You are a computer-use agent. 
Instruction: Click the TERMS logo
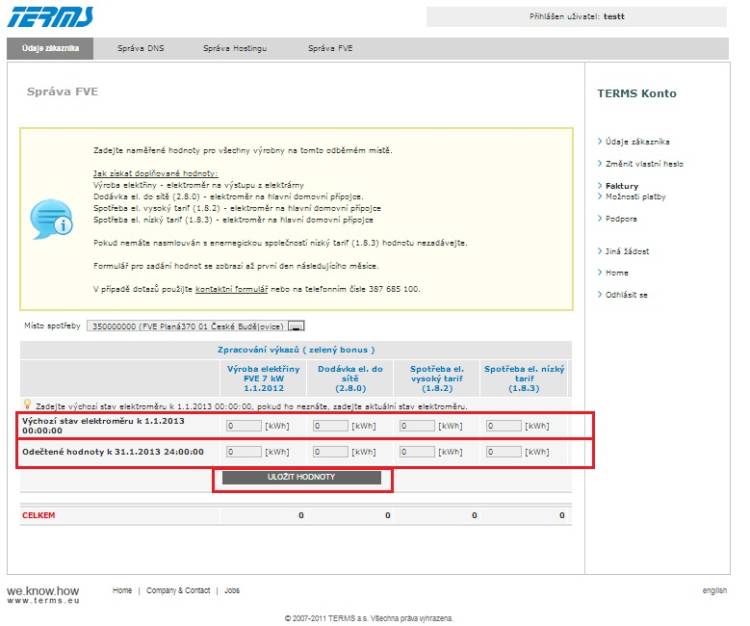(51, 16)
